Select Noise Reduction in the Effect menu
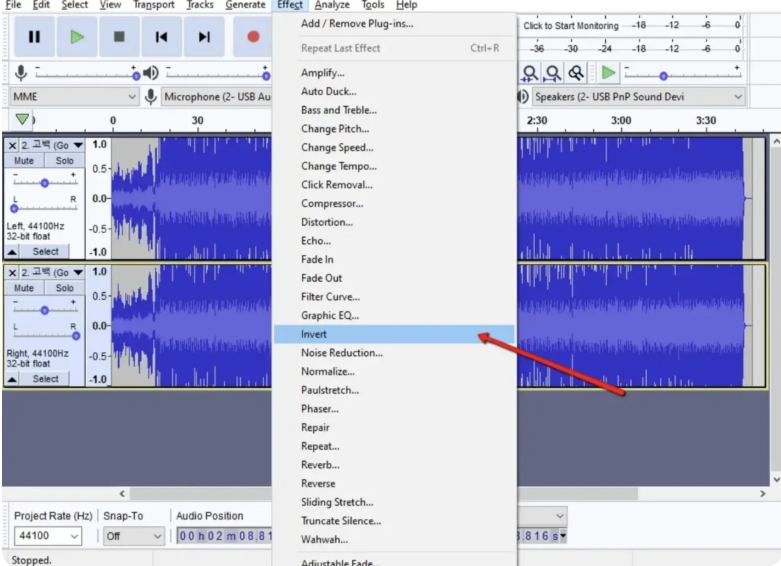 pos(341,353)
